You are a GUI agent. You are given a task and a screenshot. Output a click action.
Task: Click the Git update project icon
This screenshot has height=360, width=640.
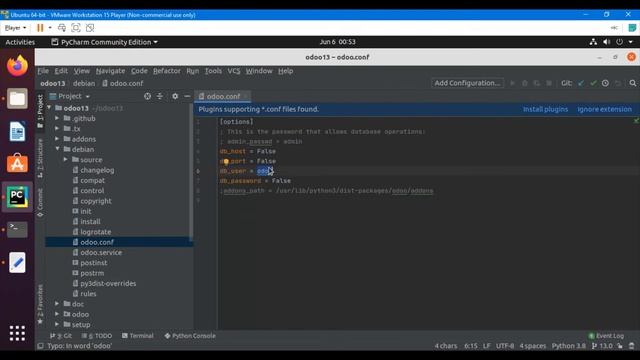[x=581, y=83]
